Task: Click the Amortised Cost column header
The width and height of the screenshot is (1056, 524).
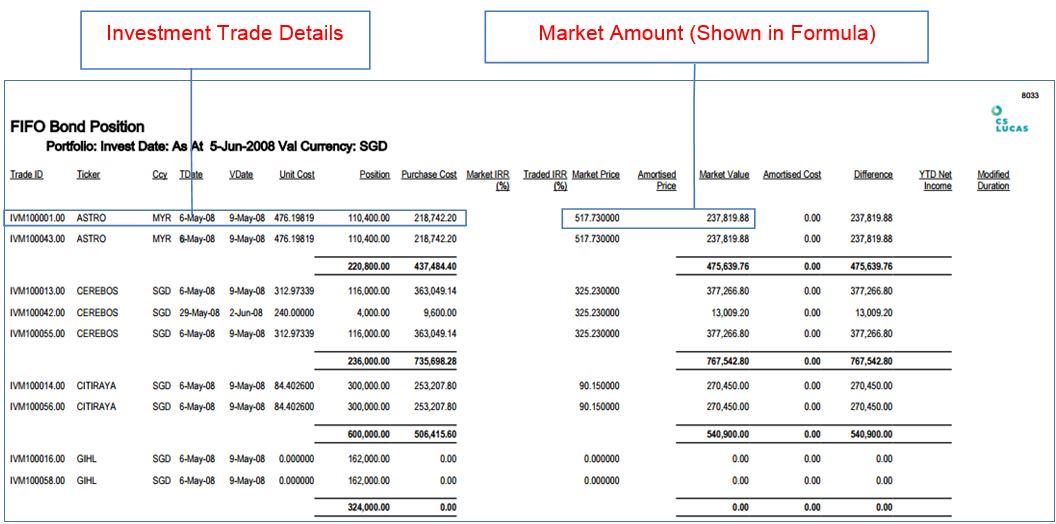Action: (x=792, y=175)
